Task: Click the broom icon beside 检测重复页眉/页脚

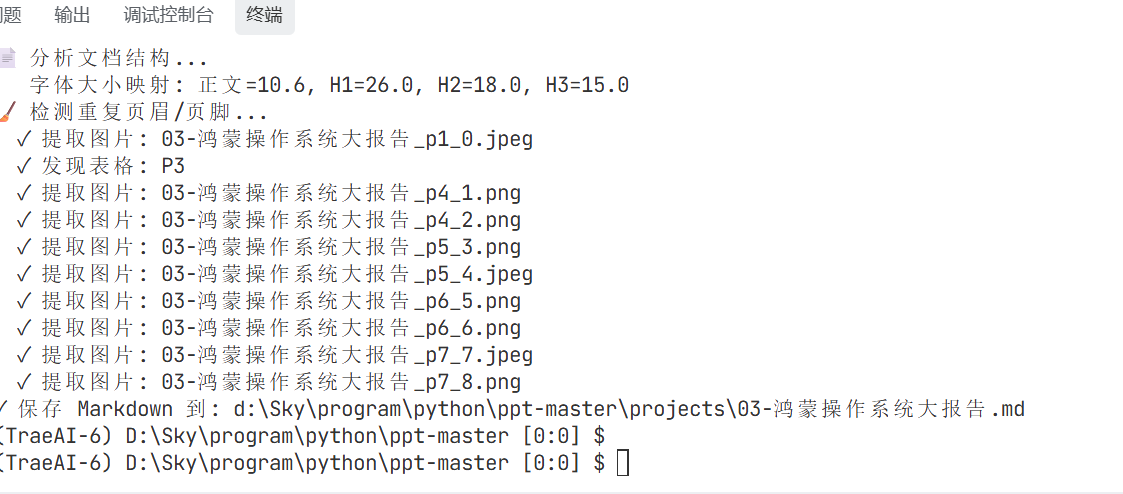Action: 8,112
